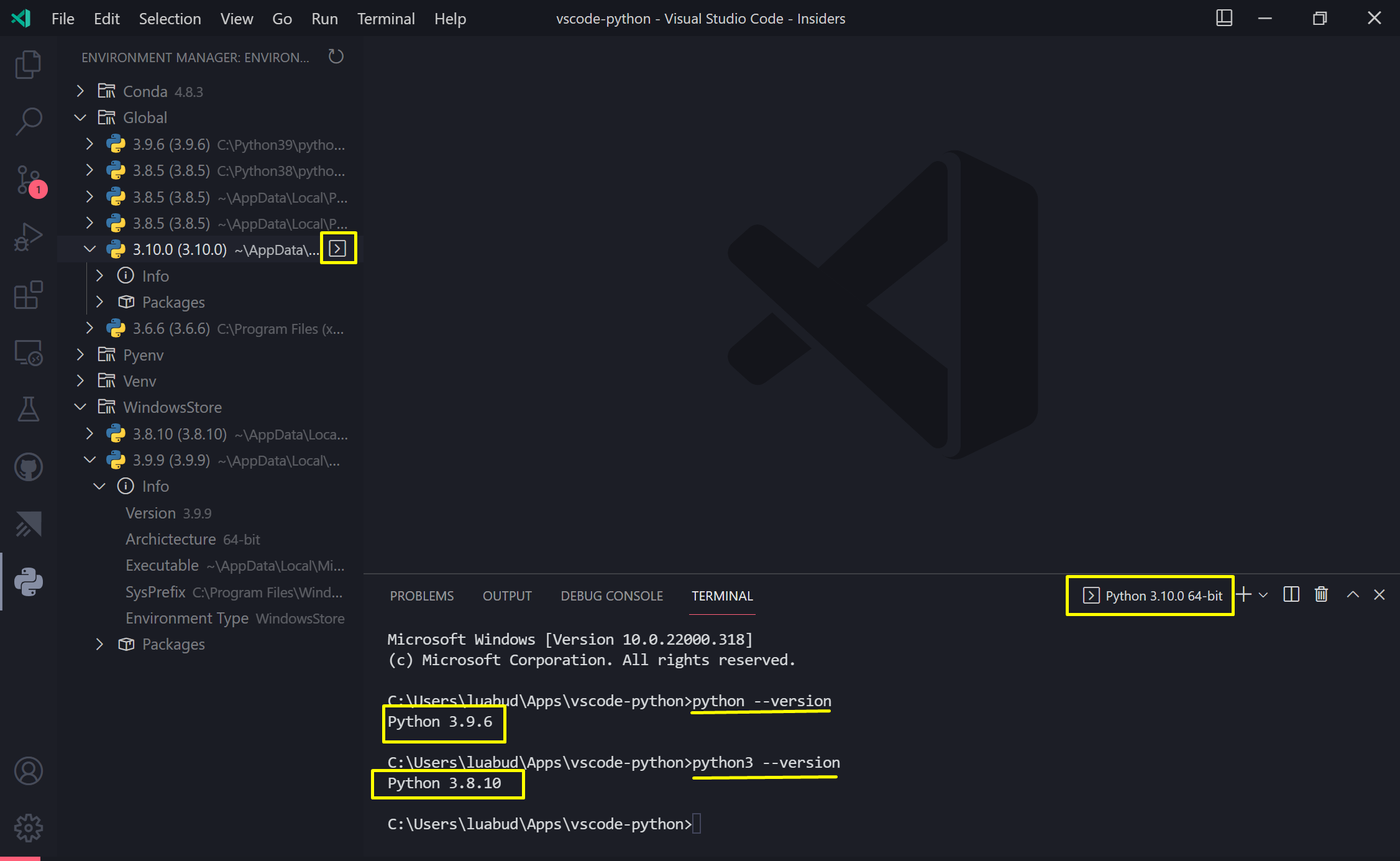Split the terminal panel

(1291, 595)
